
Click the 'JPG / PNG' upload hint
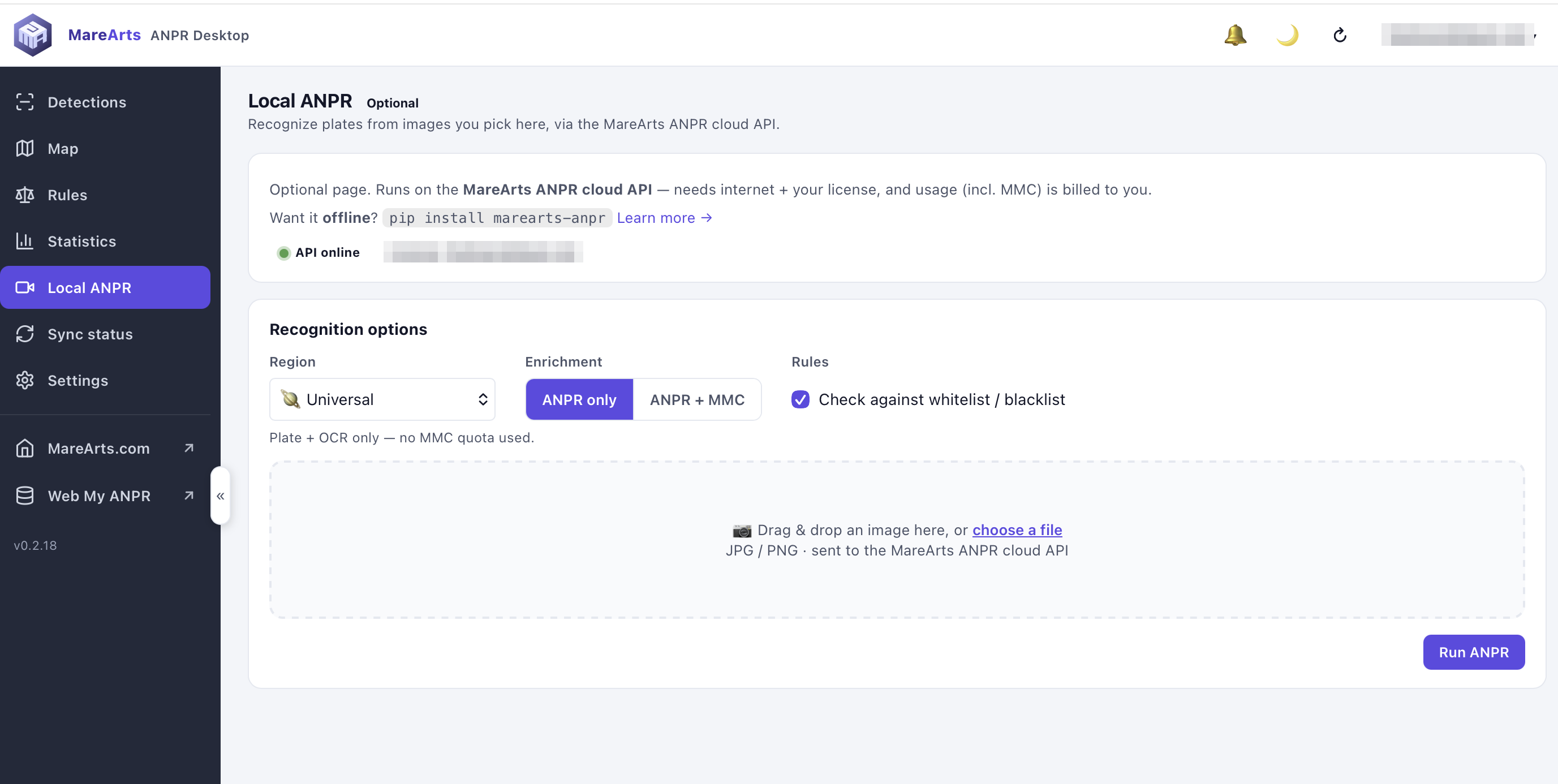point(897,550)
